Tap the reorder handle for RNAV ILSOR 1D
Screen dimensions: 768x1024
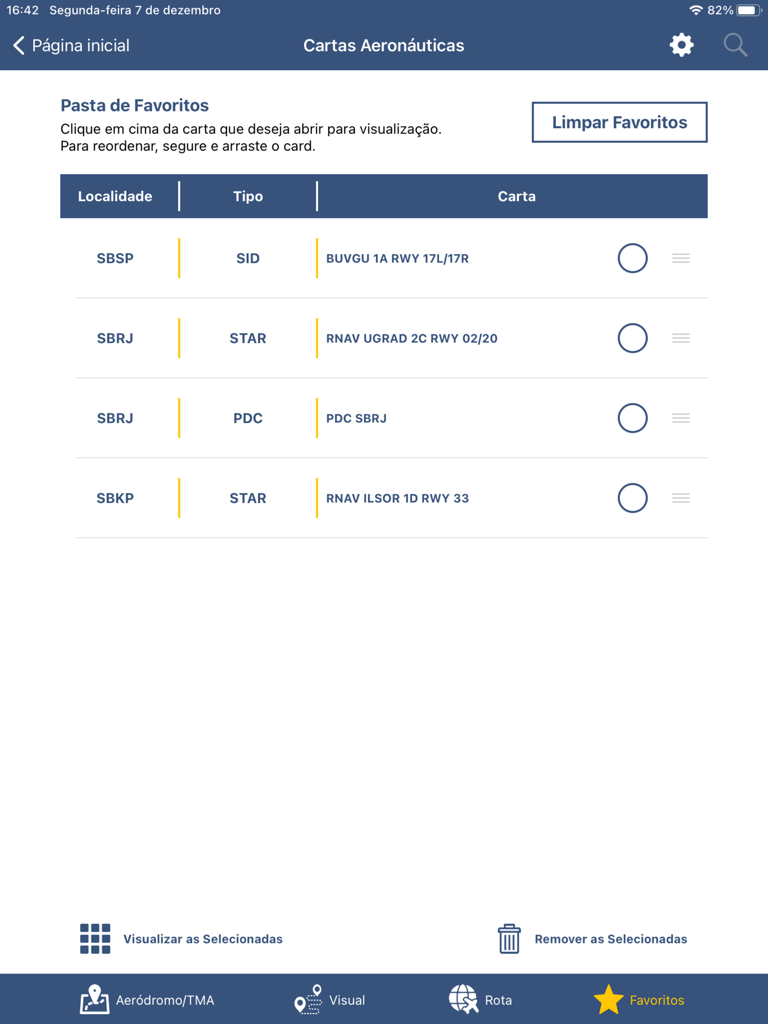tap(681, 498)
